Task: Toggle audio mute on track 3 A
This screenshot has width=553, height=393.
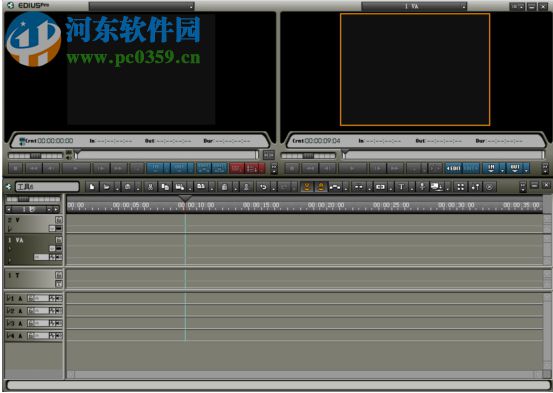Action: coord(59,323)
